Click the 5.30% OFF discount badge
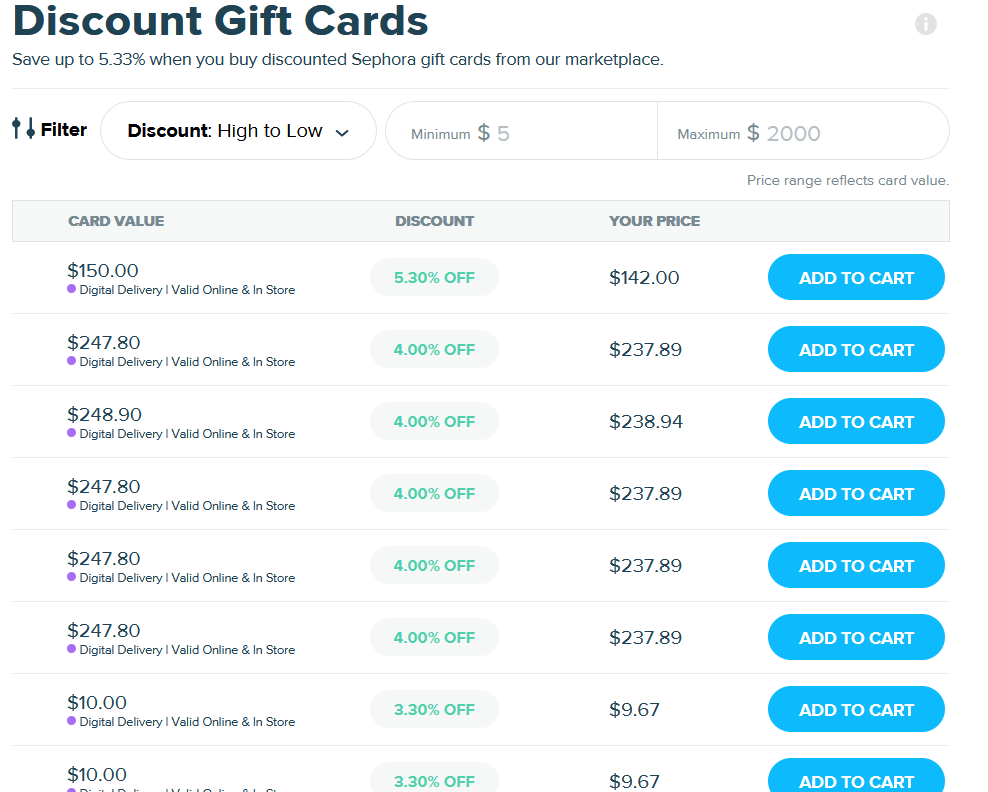The image size is (988, 792). (x=434, y=278)
